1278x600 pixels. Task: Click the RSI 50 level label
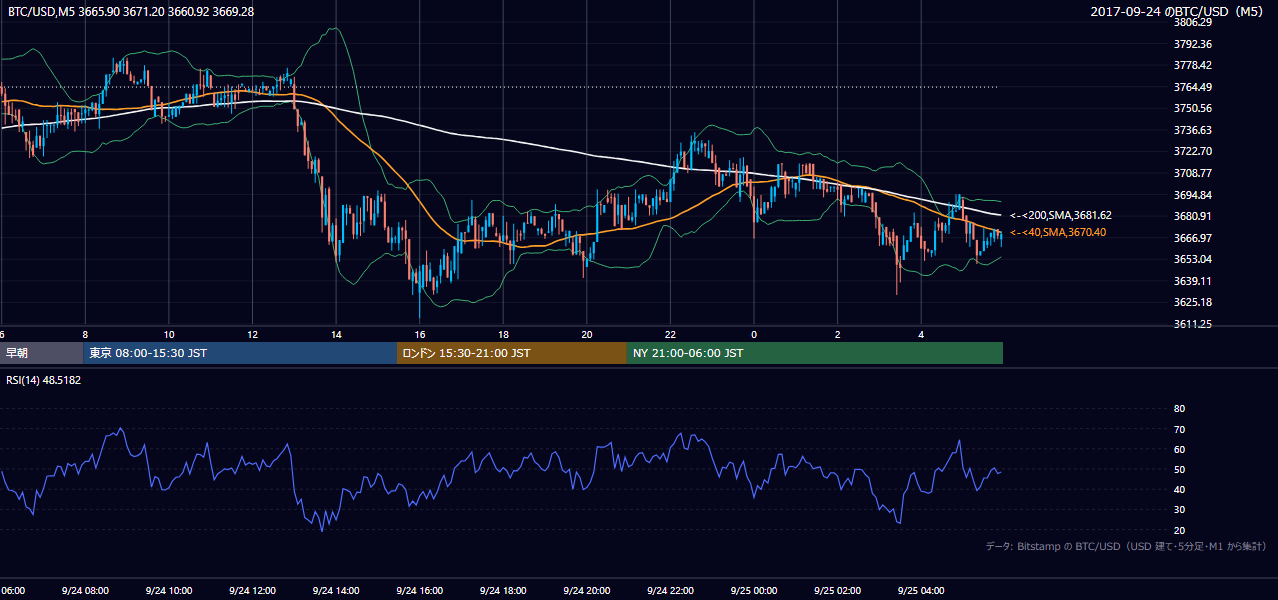point(1179,469)
